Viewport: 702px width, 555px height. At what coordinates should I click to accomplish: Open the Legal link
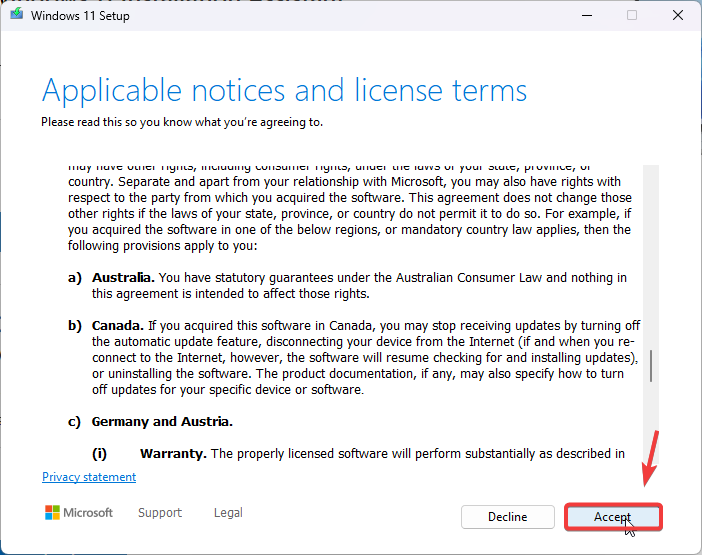(x=228, y=513)
